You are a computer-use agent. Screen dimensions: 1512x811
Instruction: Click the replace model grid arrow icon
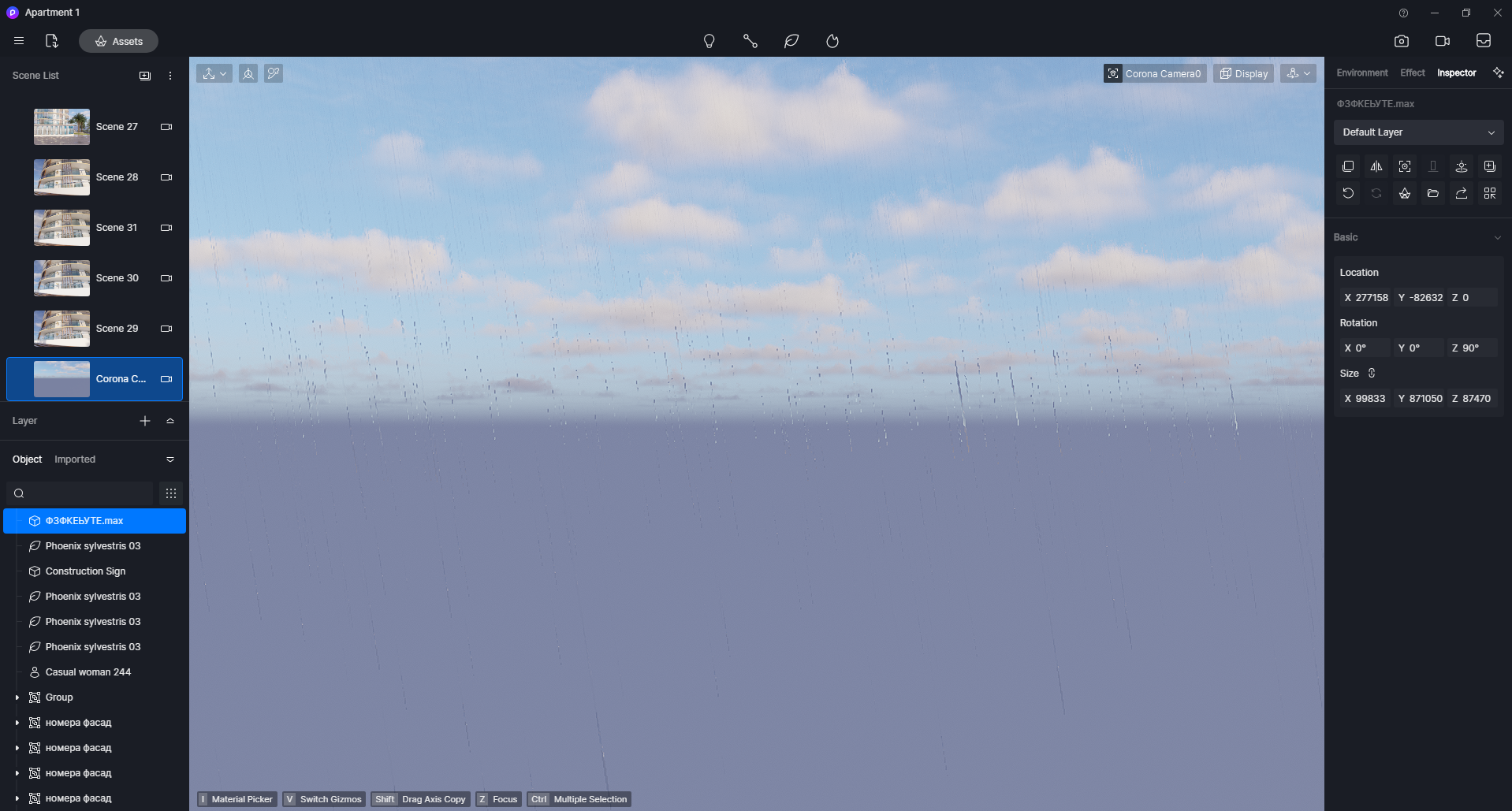pos(1489,193)
